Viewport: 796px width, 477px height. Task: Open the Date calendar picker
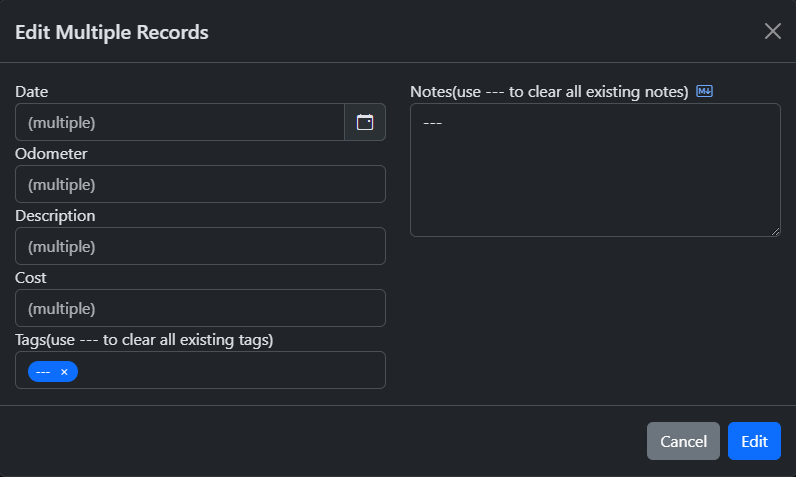365,122
